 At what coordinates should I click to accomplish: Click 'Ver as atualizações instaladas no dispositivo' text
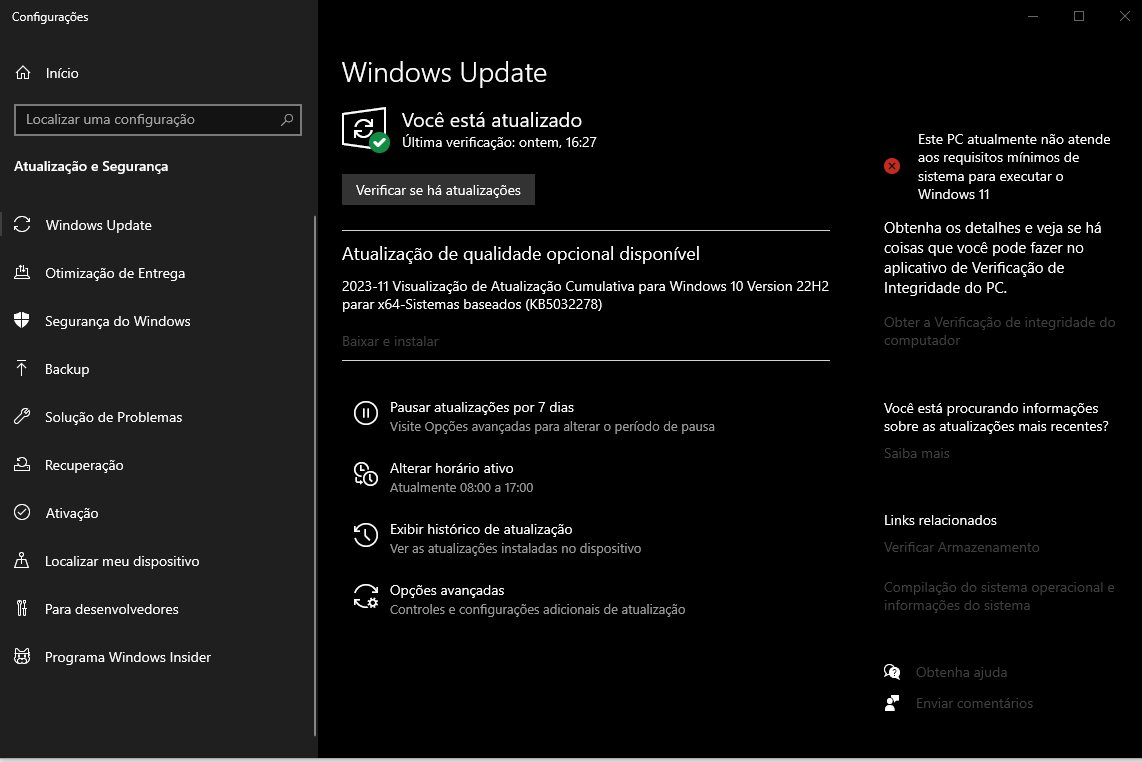click(x=515, y=549)
